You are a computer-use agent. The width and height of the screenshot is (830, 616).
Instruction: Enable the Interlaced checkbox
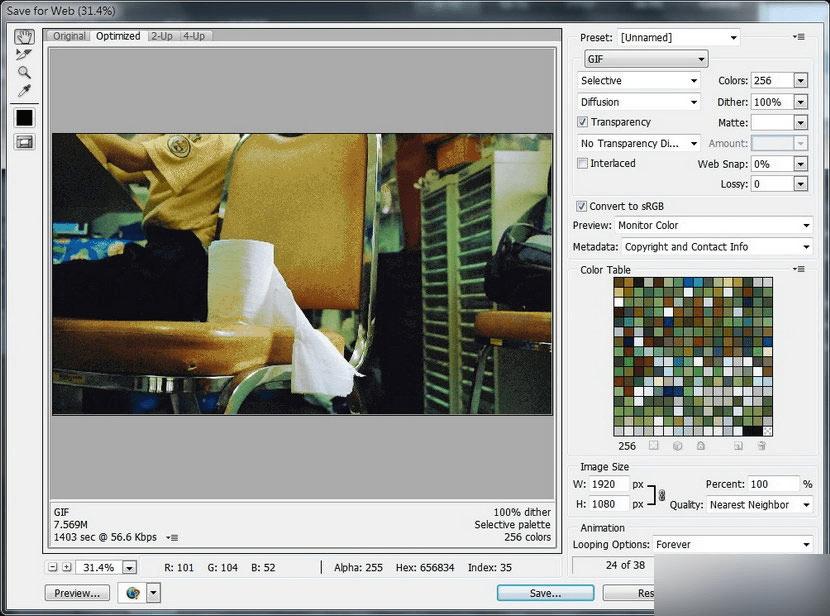[x=582, y=163]
